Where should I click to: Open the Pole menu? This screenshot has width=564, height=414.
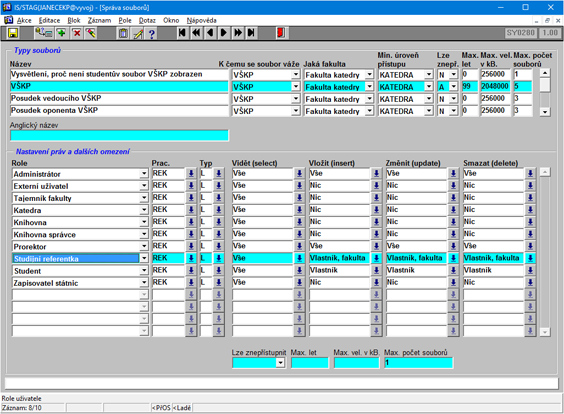(125, 21)
